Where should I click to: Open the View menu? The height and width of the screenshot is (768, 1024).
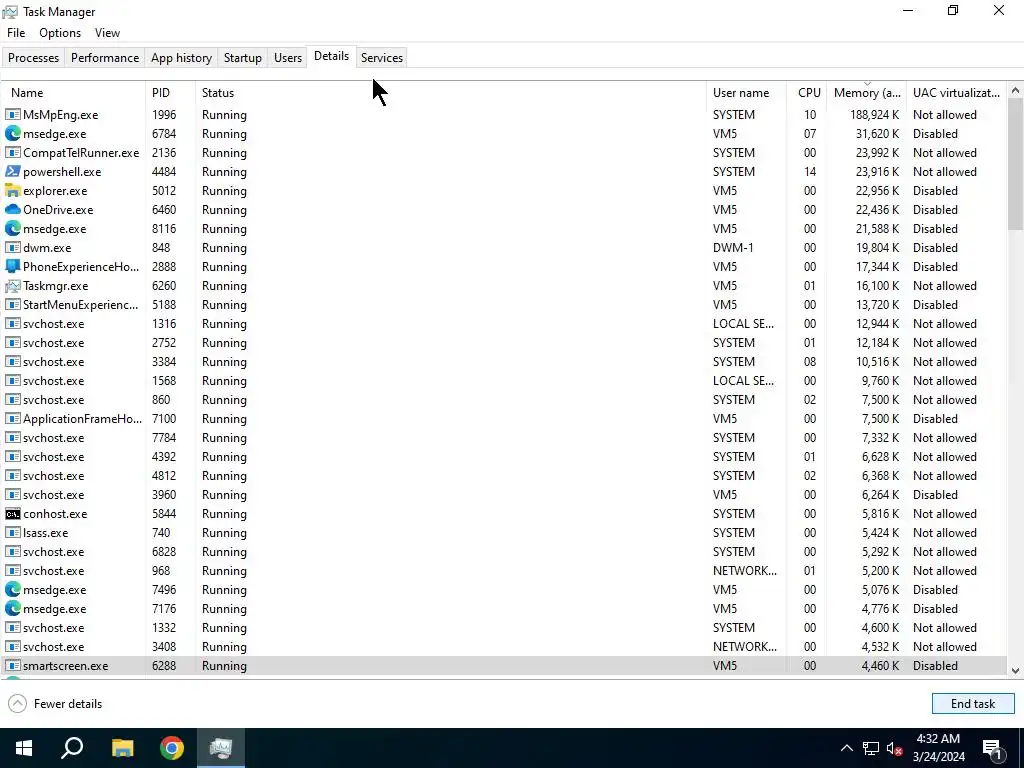[x=107, y=33]
